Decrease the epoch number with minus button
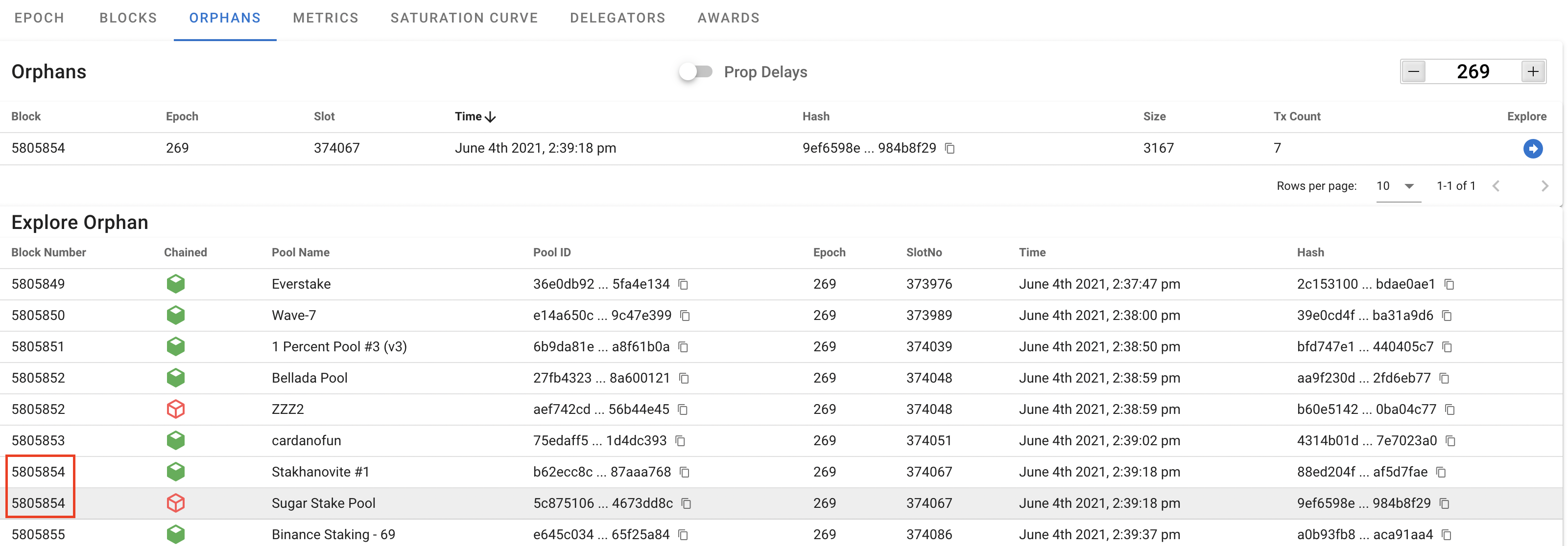The height and width of the screenshot is (546, 1568). [1413, 72]
